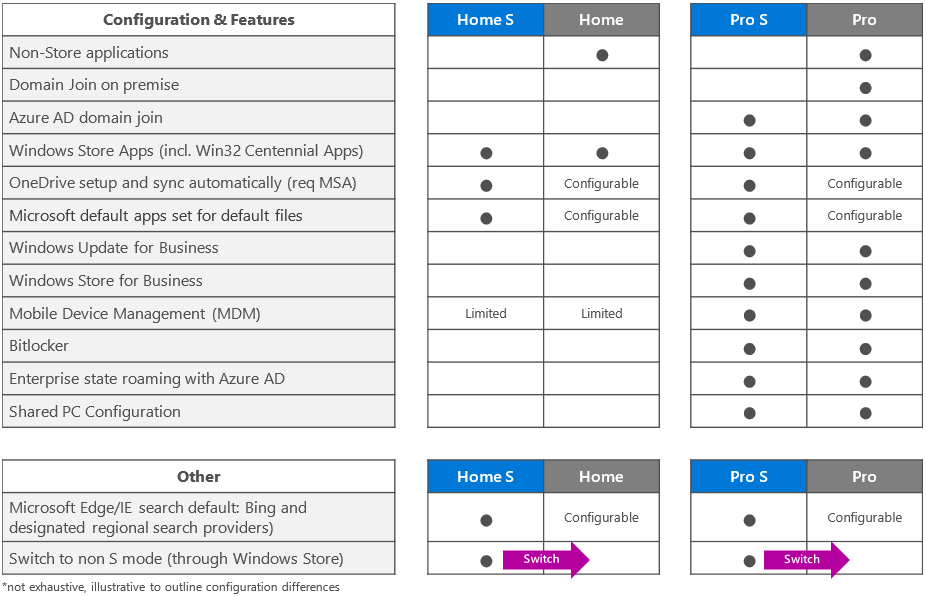Click the Pro S to Pro Switch arrow

pyautogui.click(x=805, y=560)
